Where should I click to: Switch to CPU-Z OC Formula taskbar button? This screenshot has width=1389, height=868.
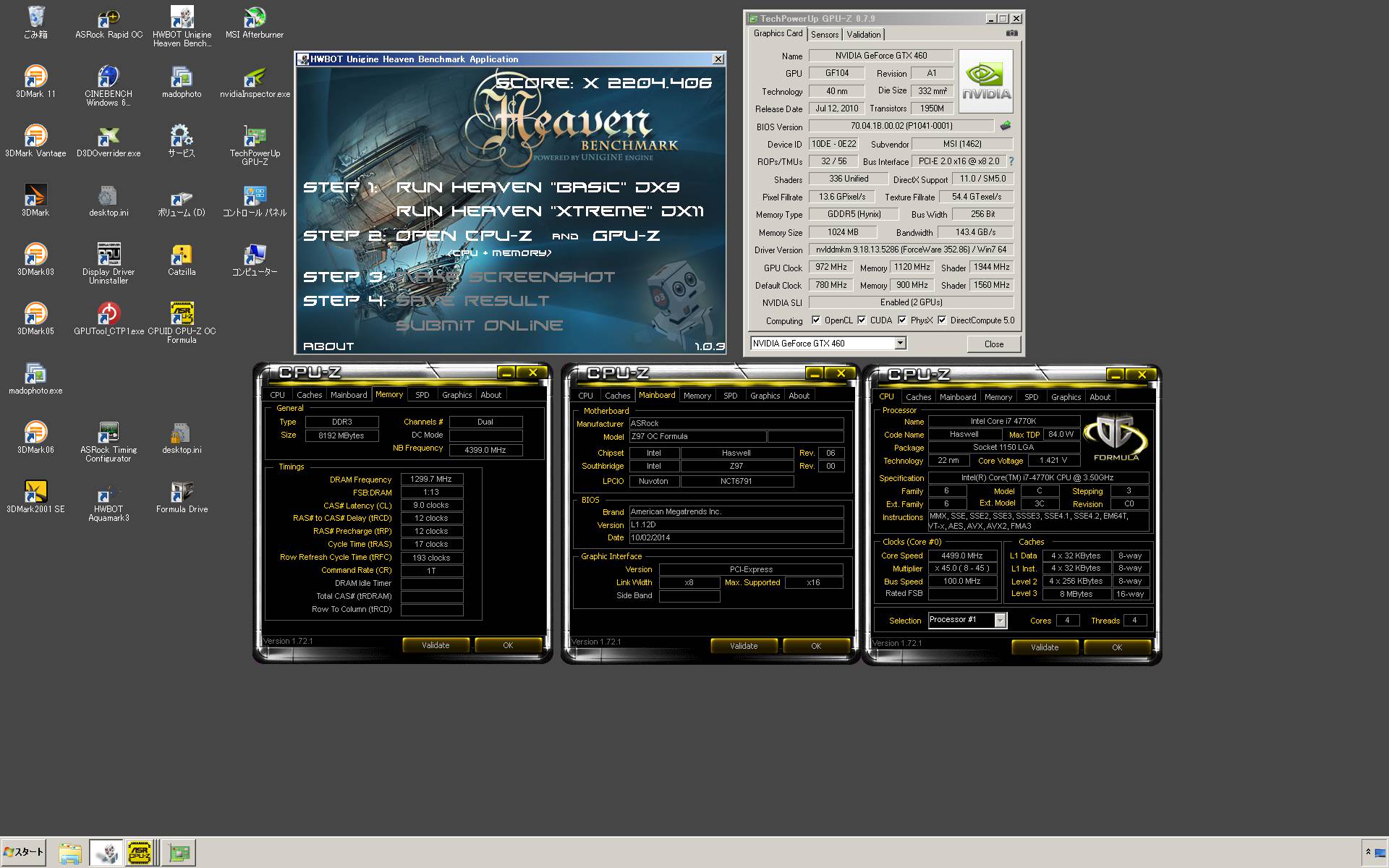coord(140,853)
